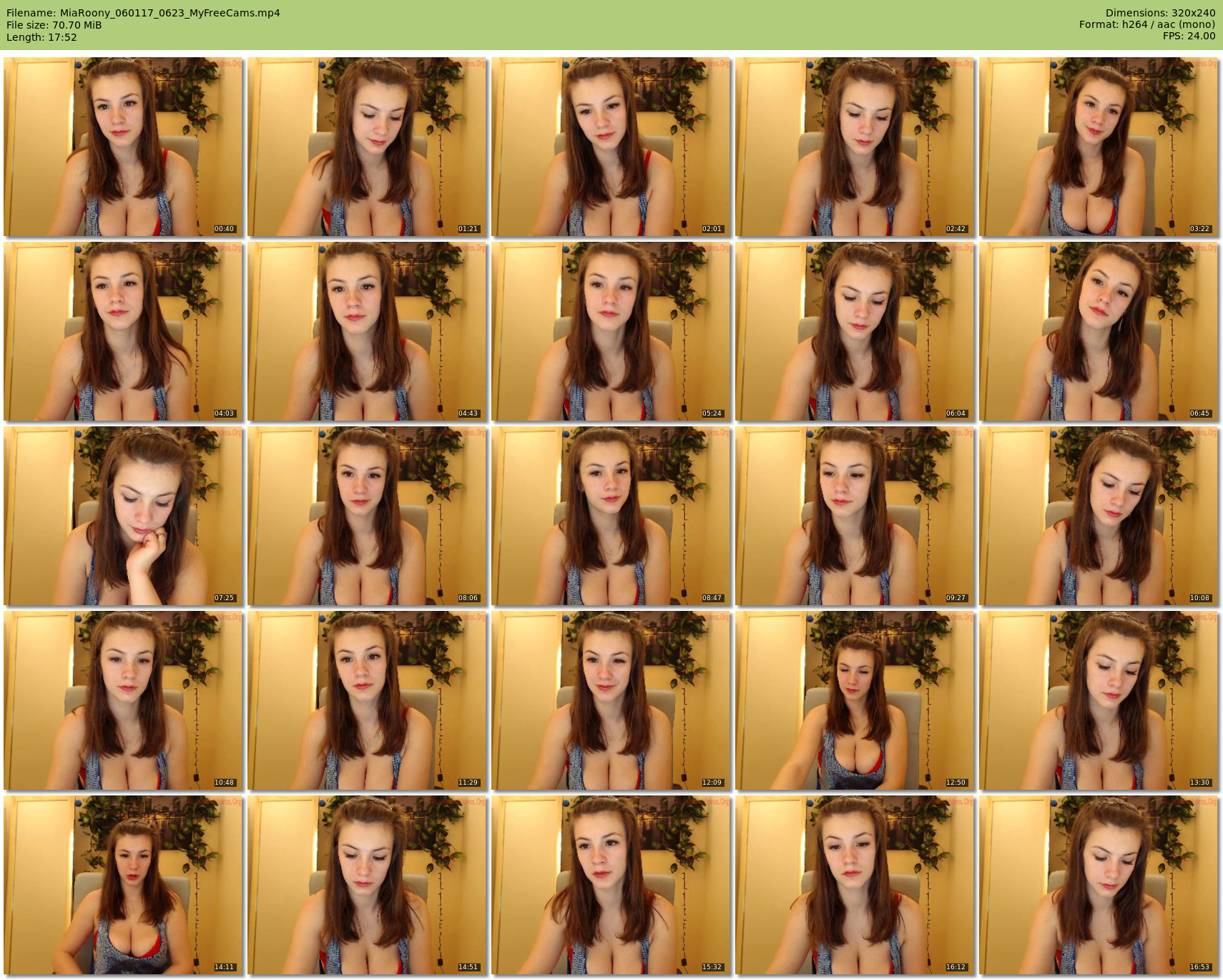Screen dimensions: 1223x980
Task: Click the frame stamped 11:29
Action: (367, 700)
